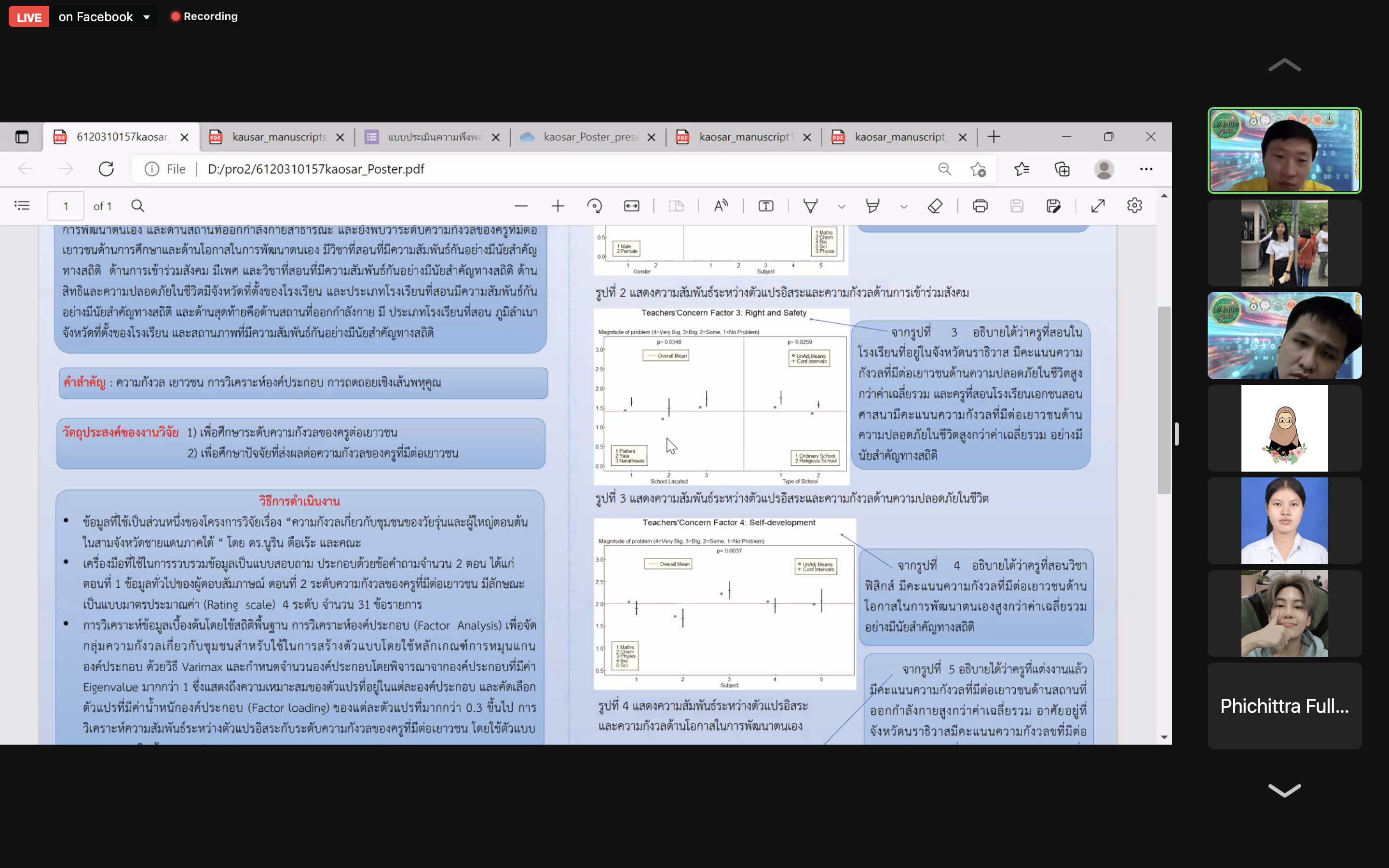Select the Phichittra Full... participant tile

[1284, 705]
